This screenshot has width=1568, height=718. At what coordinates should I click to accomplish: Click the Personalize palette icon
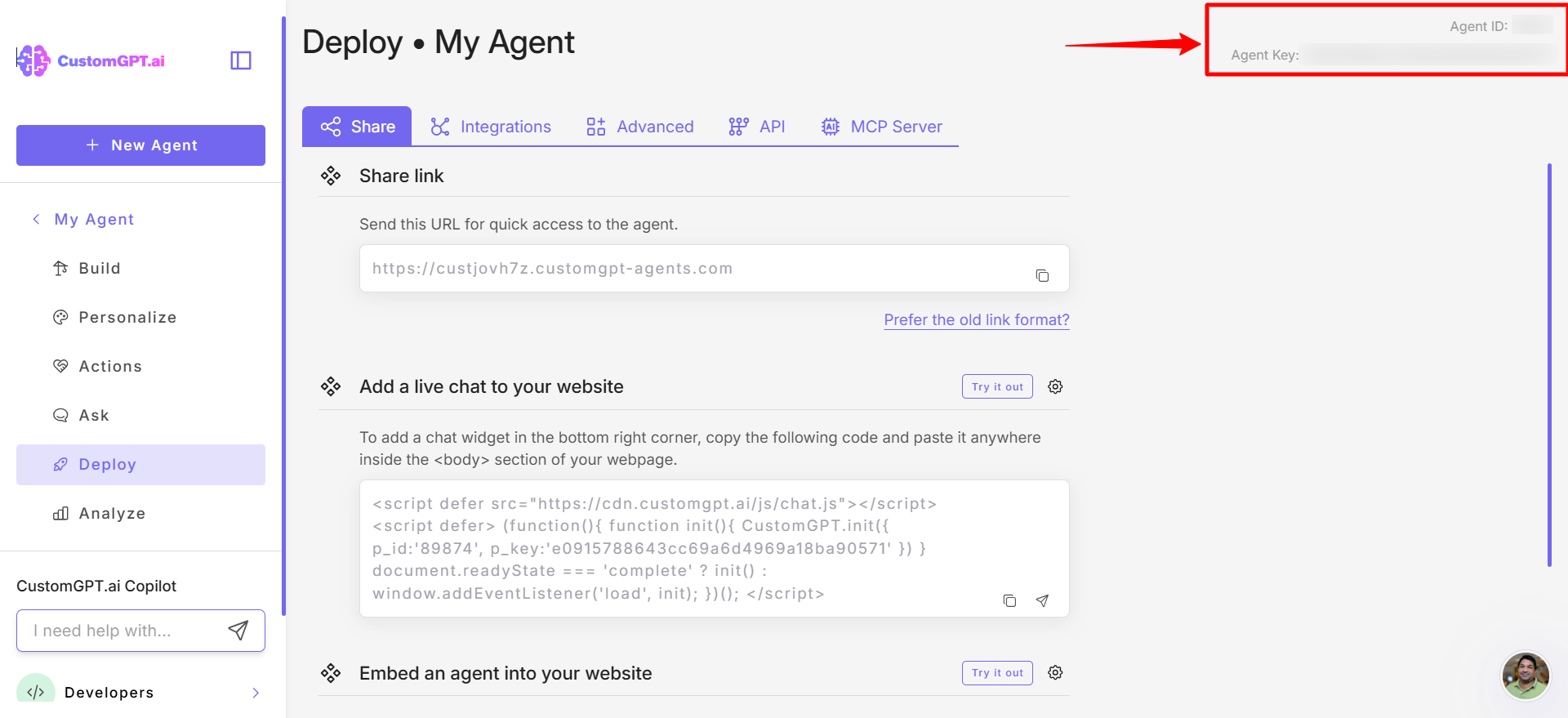[60, 317]
